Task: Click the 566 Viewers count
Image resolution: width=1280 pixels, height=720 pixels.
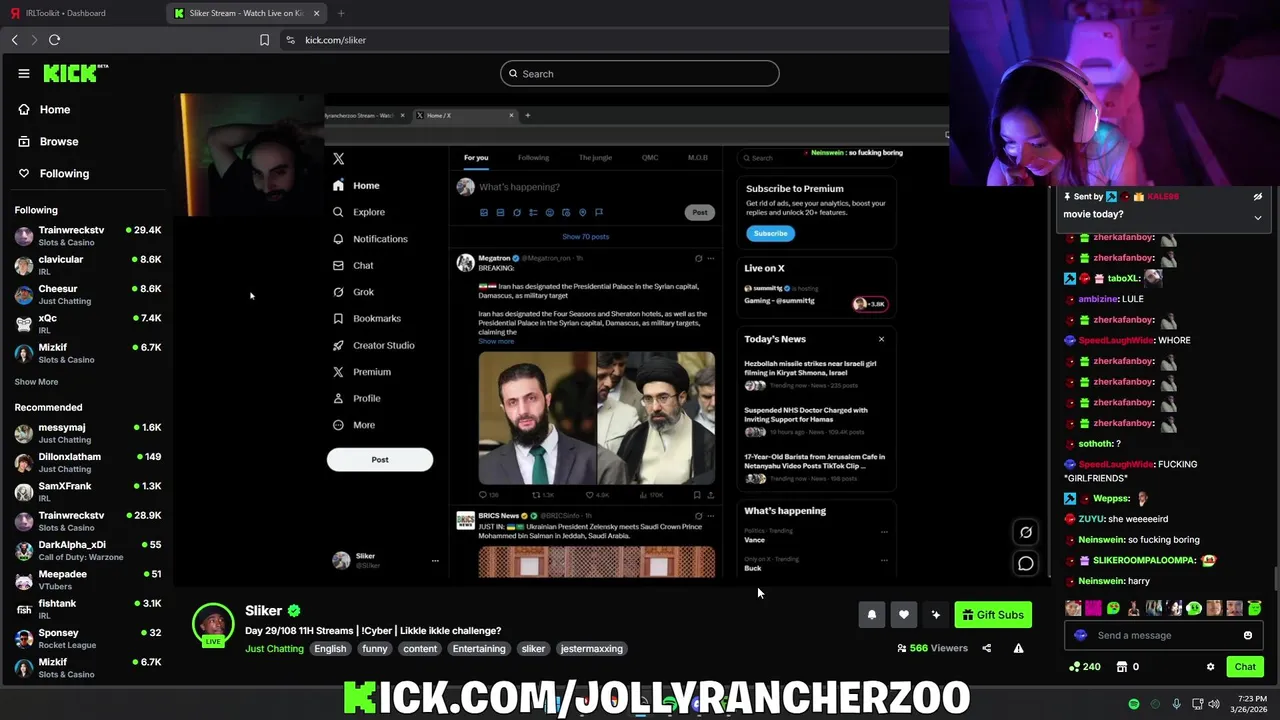Action: click(933, 648)
